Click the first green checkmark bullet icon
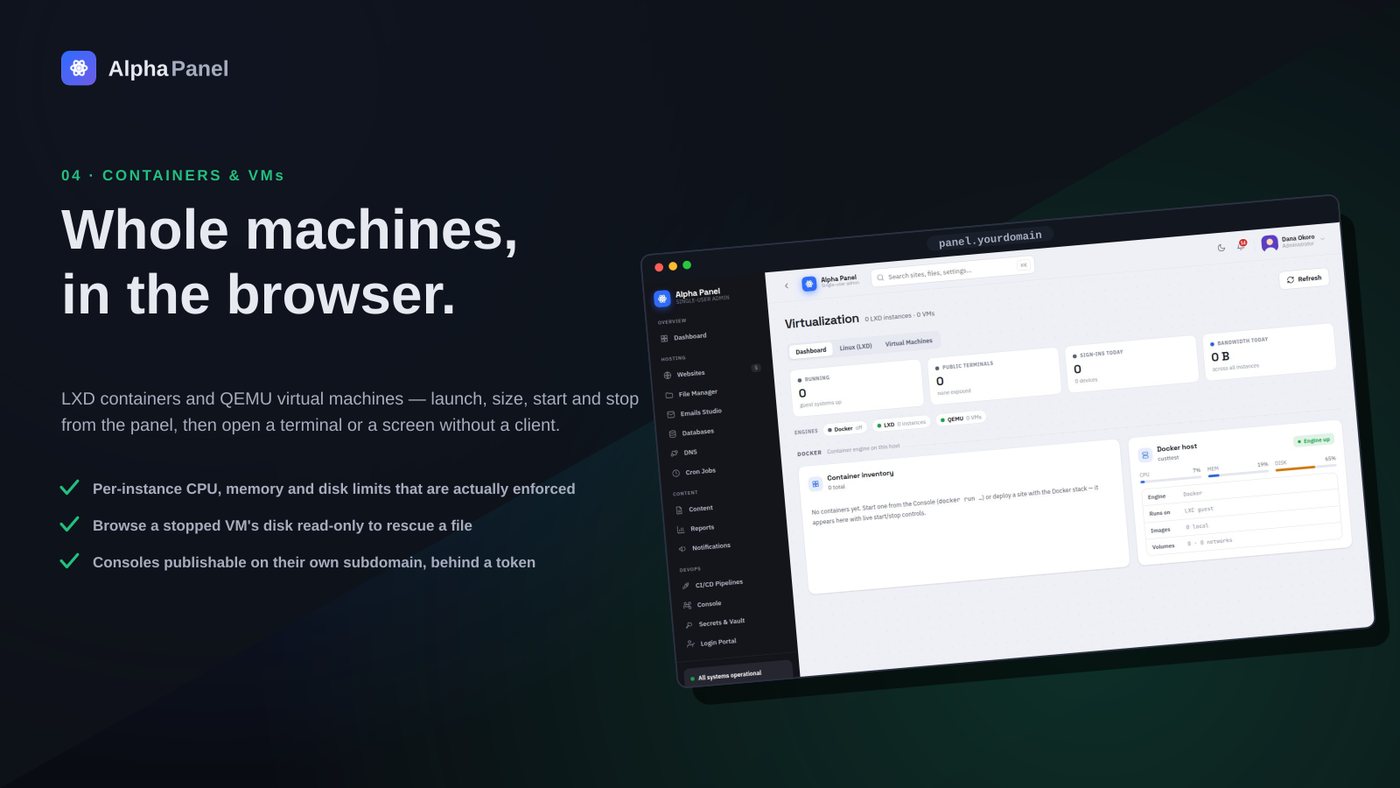This screenshot has width=1400, height=788. click(69, 488)
